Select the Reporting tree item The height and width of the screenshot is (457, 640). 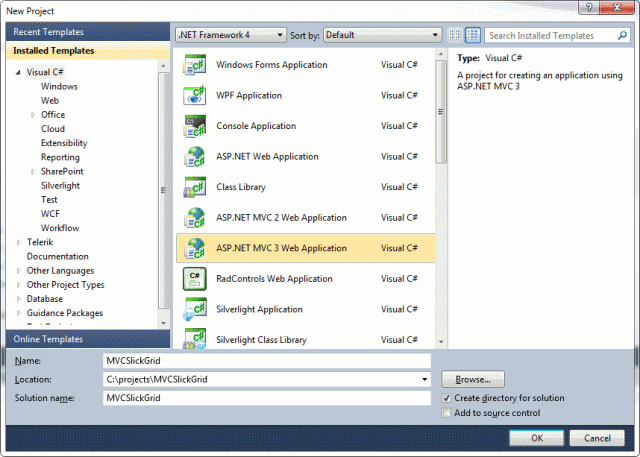click(x=60, y=158)
